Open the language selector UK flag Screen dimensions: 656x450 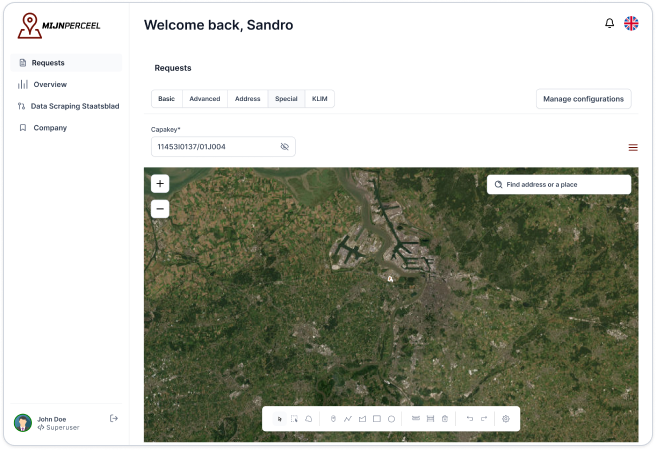coord(632,23)
